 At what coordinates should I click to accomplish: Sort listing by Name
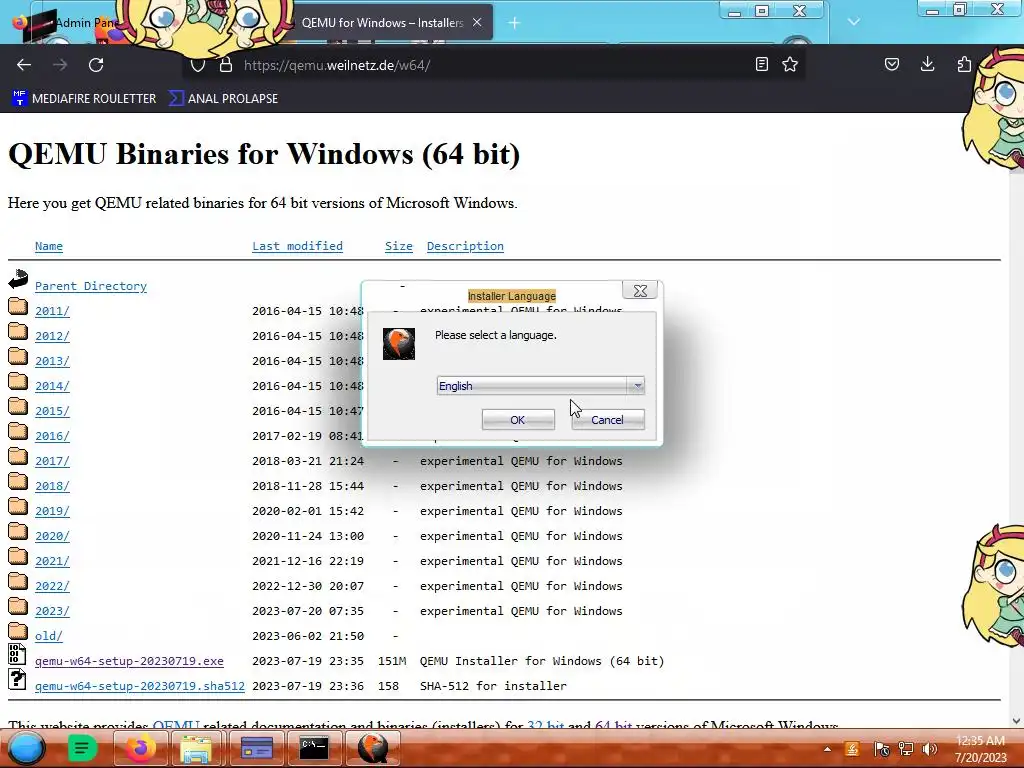point(49,246)
